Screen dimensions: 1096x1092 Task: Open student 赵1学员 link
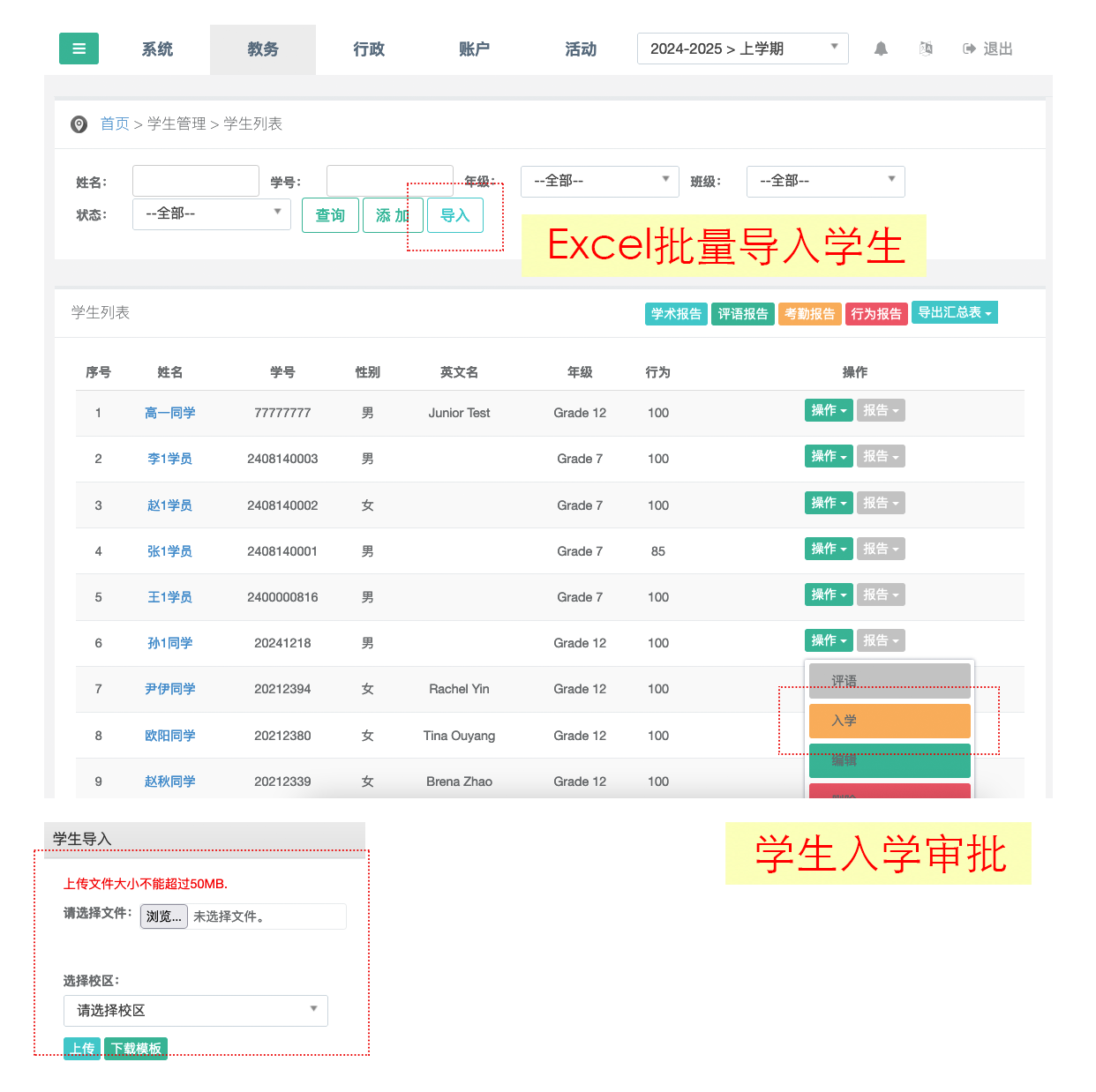click(170, 505)
